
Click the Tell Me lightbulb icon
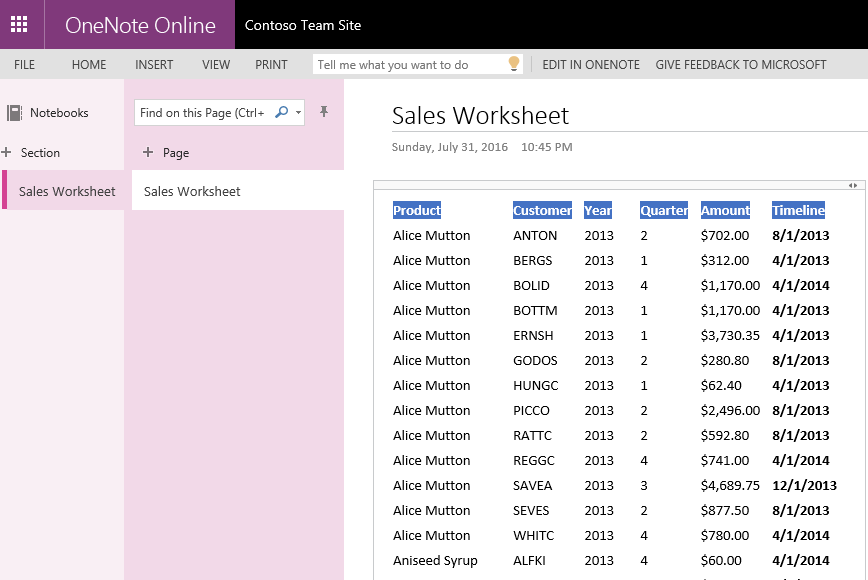(513, 63)
